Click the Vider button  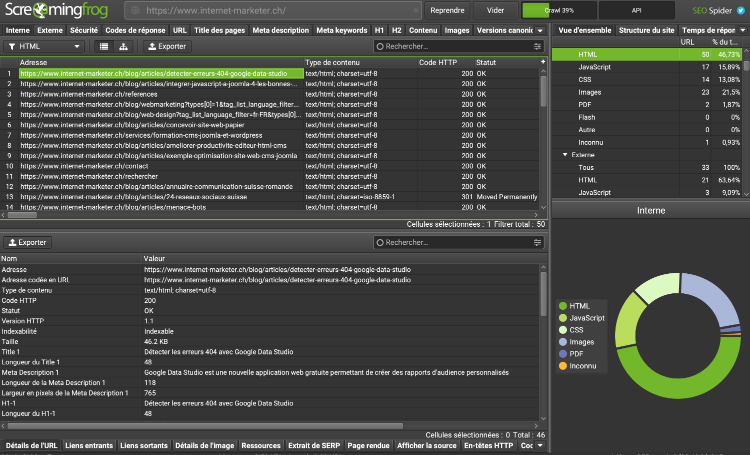(495, 10)
